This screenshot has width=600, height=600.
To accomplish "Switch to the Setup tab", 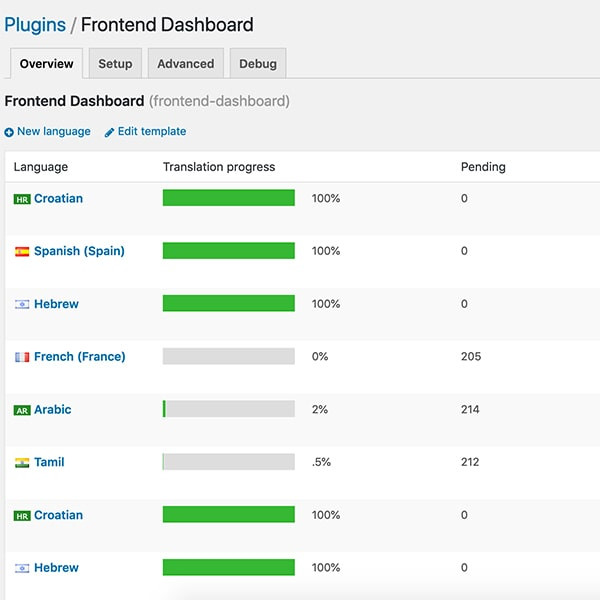I will pos(115,63).
